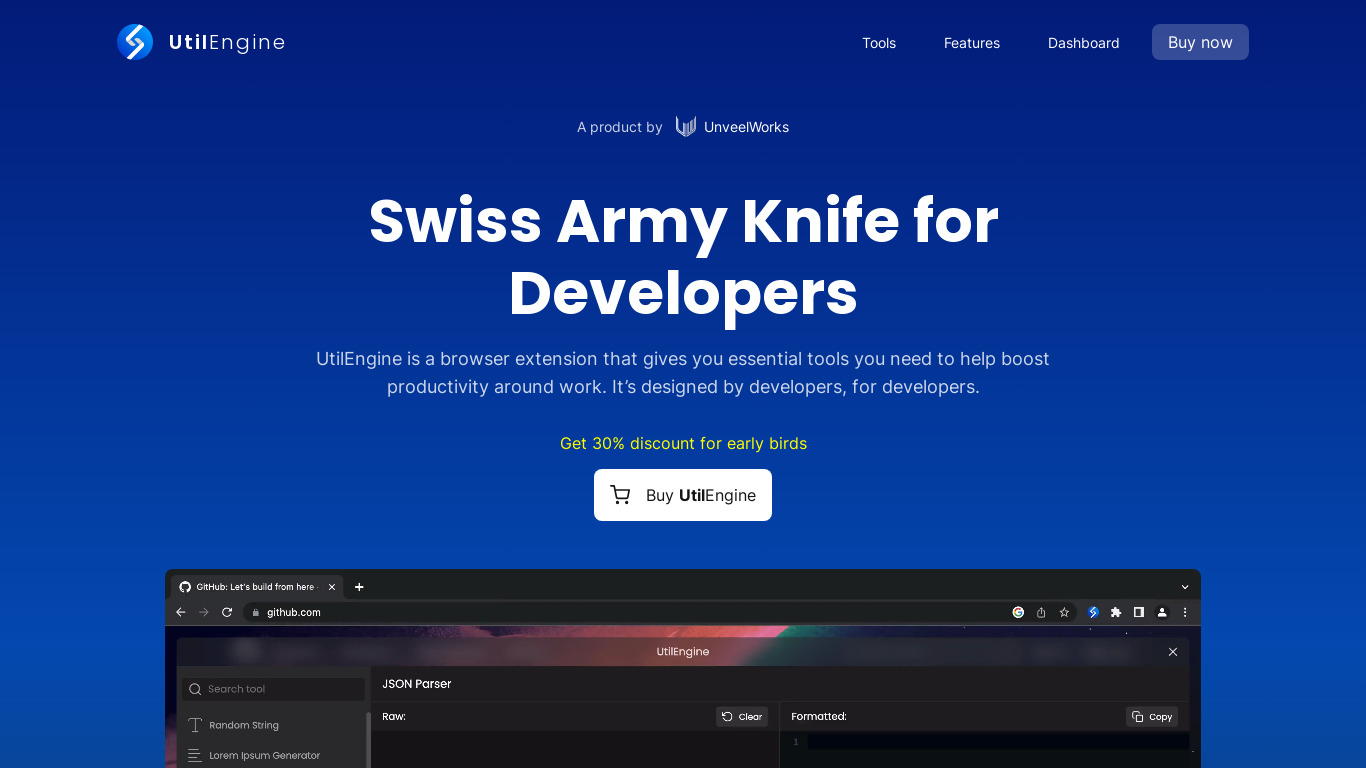Close the GitHub tab in the preview browser
The width and height of the screenshot is (1366, 768).
pos(332,587)
